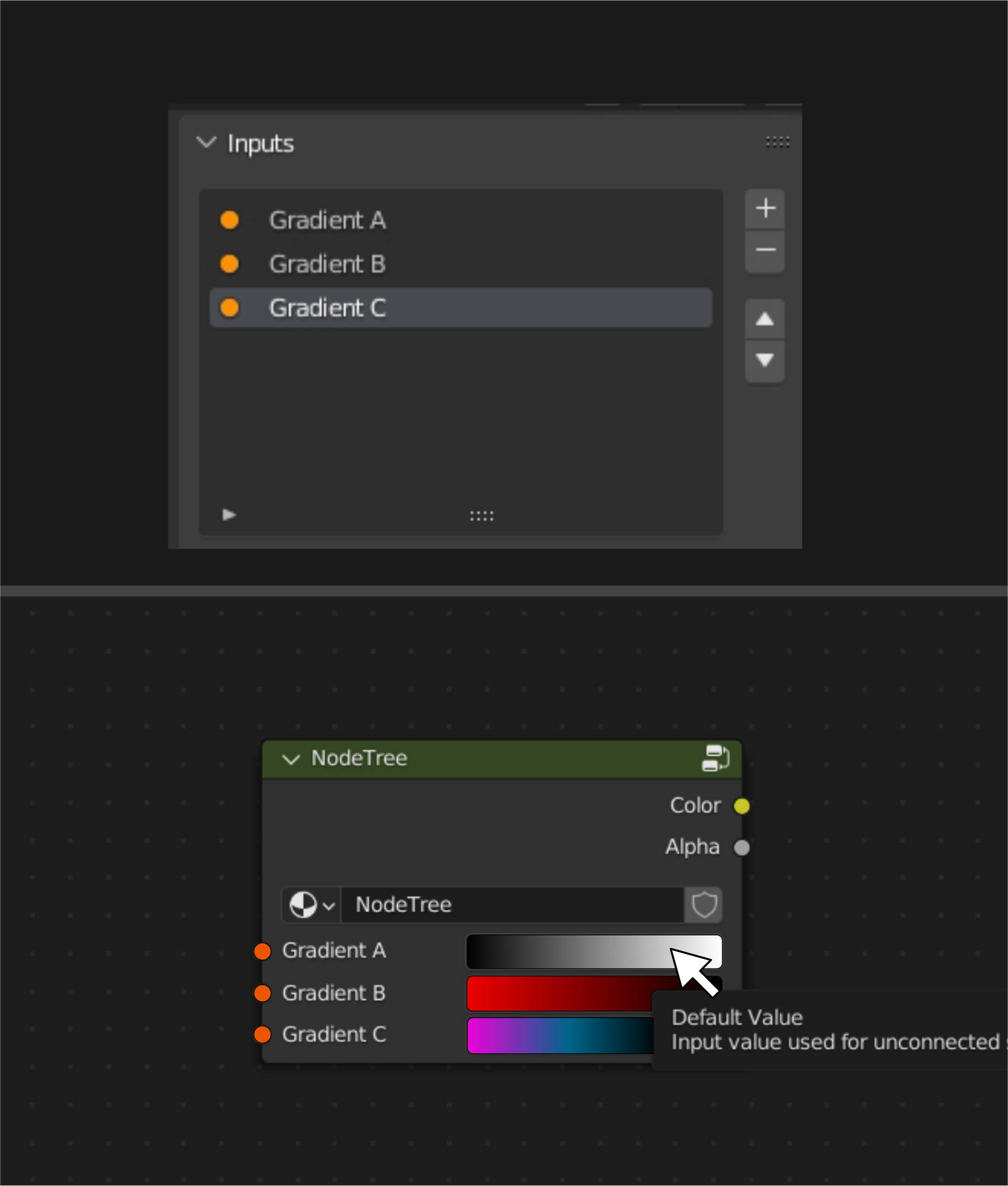This screenshot has width=1008, height=1186.
Task: Select Gradient C in the inputs list
Action: click(x=460, y=308)
